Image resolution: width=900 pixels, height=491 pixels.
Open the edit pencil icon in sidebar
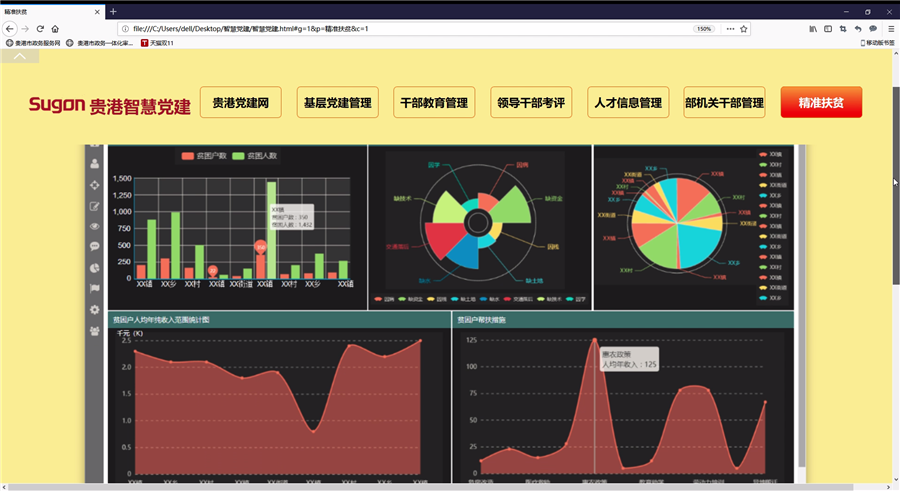pos(95,206)
